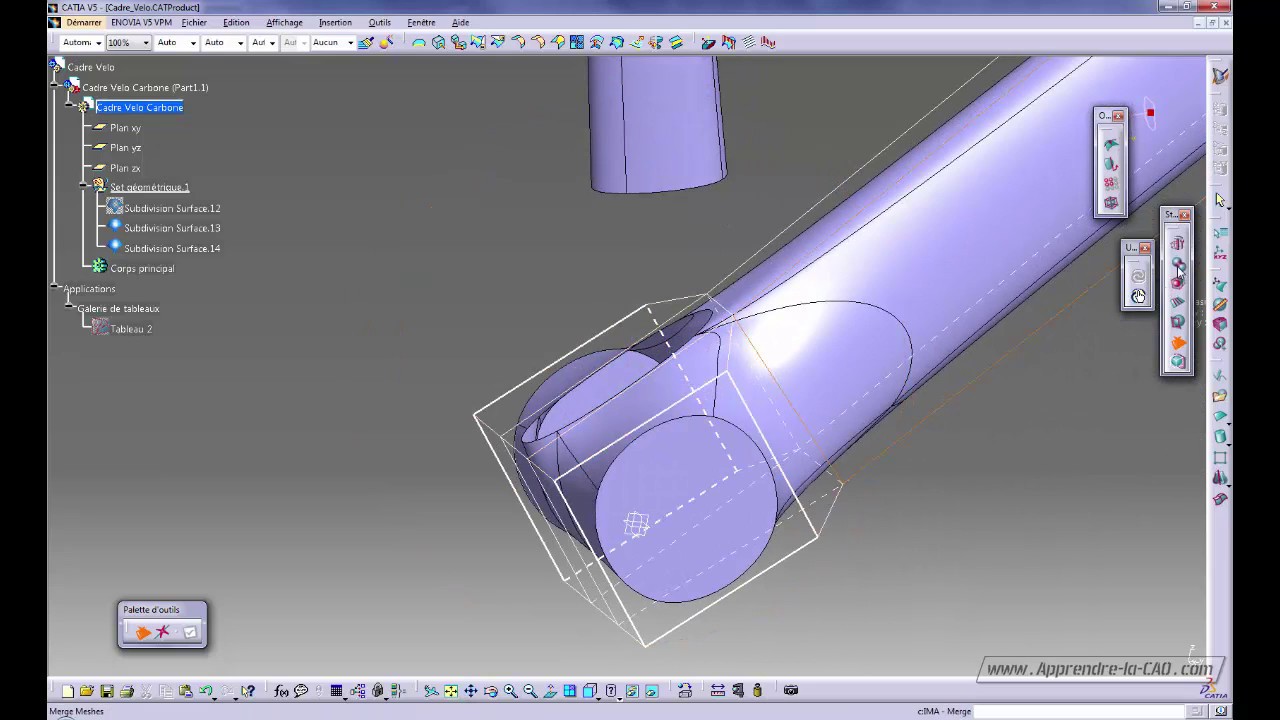Open the Insertion menu
Image resolution: width=1280 pixels, height=720 pixels.
pyautogui.click(x=335, y=22)
